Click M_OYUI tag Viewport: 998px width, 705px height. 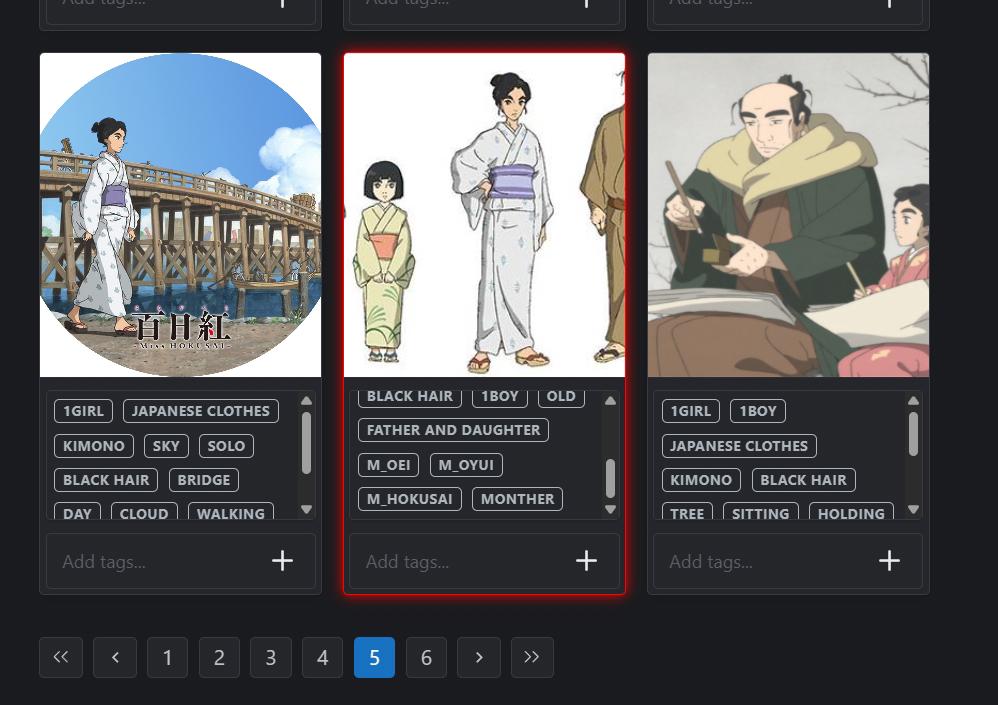(x=467, y=465)
